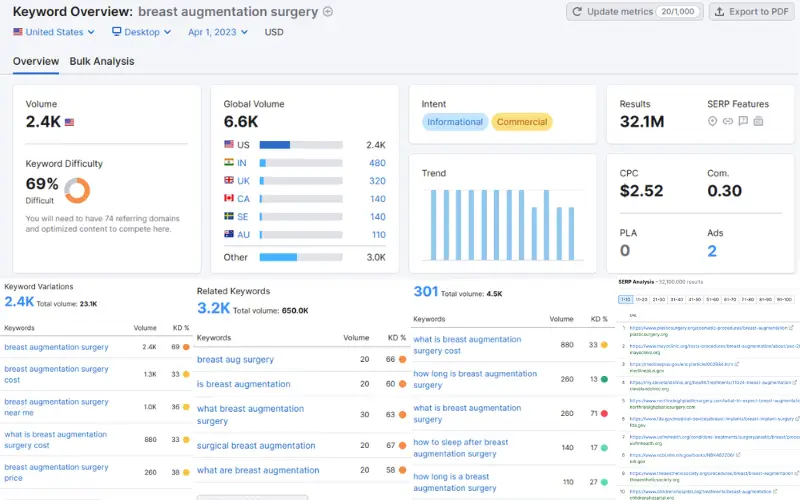This screenshot has height=500, width=800.
Task: Select the Informational intent badge
Action: point(455,122)
